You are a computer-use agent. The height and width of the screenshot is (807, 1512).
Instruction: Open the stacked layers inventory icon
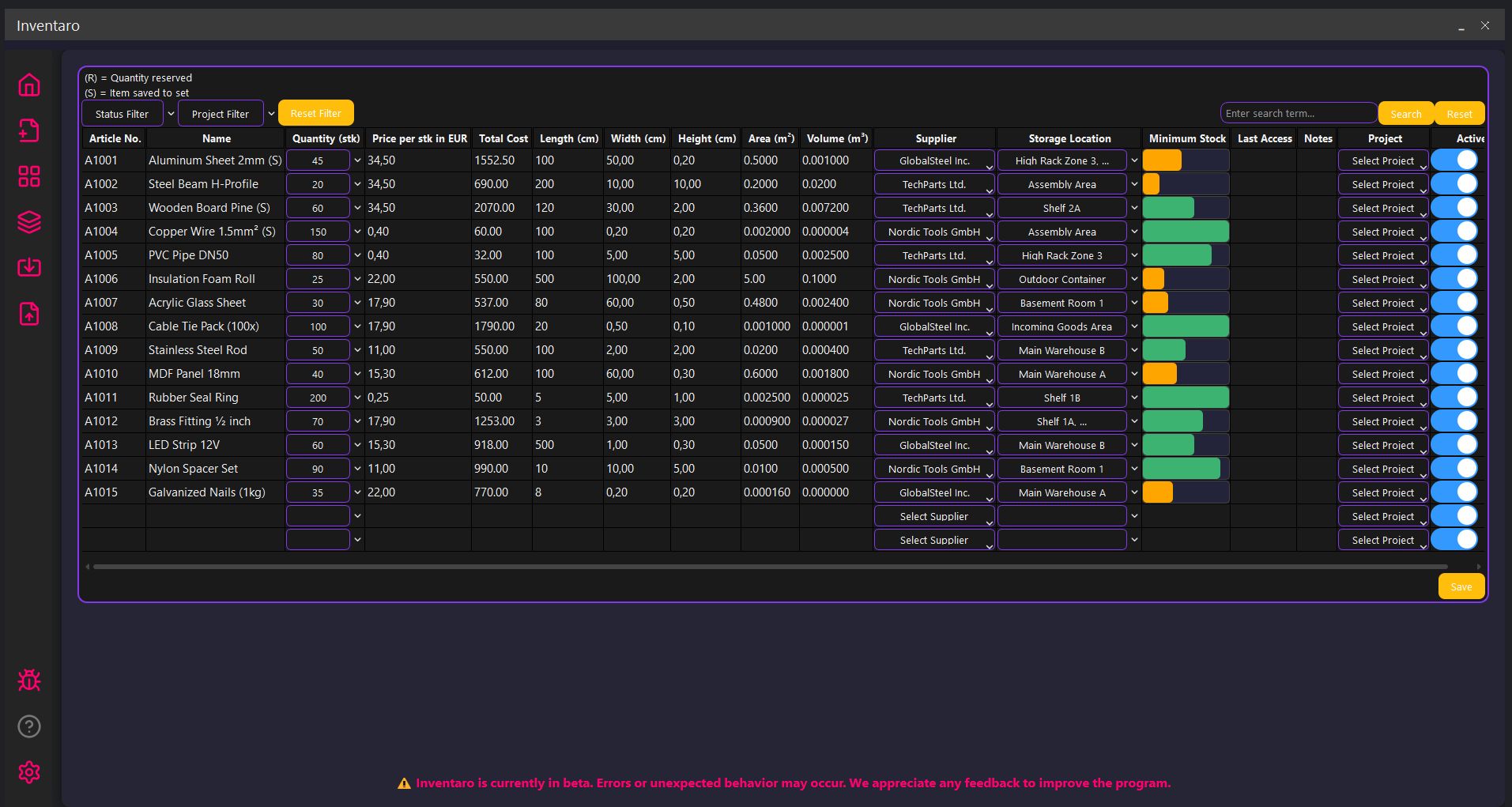[x=29, y=222]
